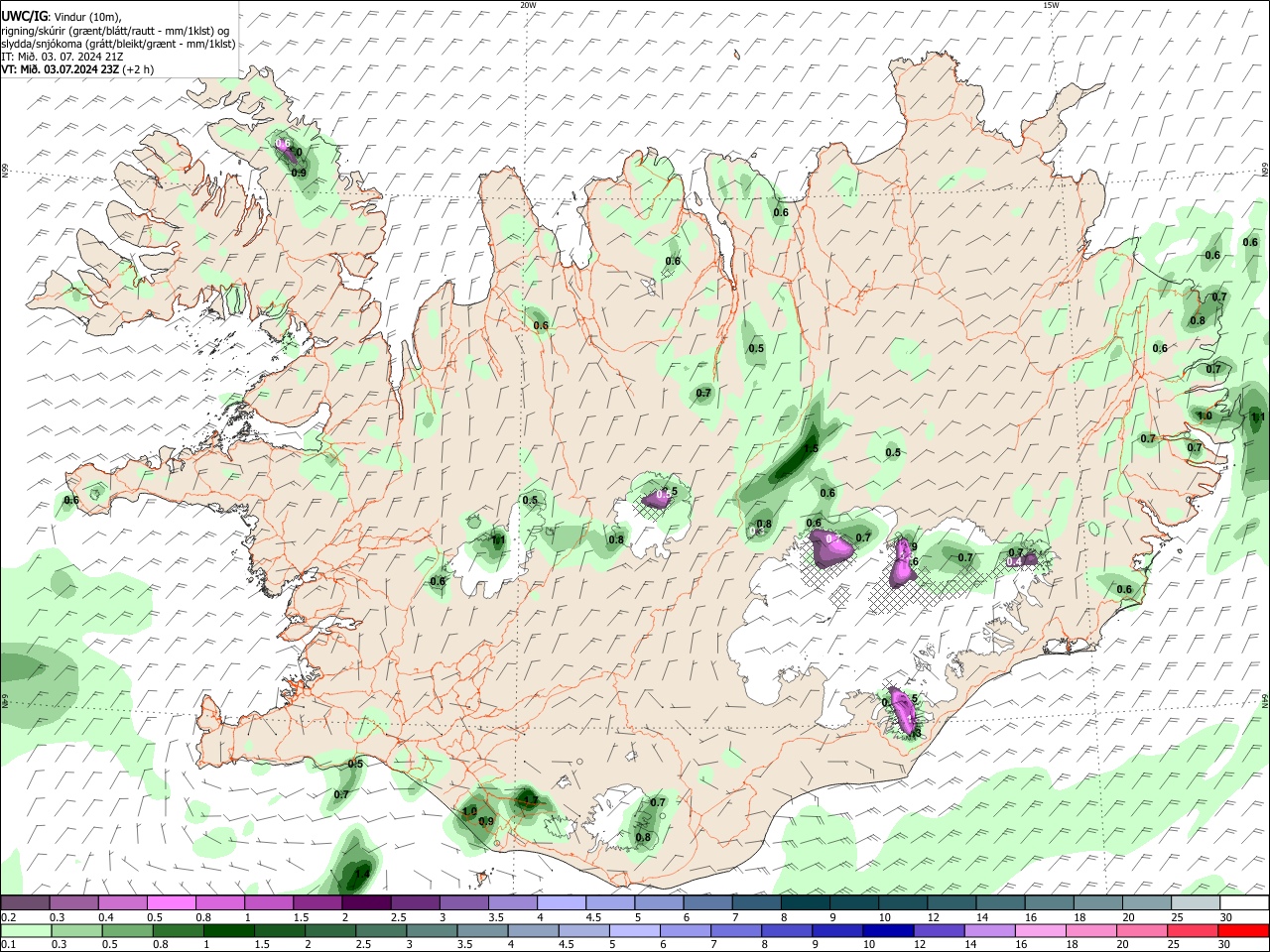This screenshot has width=1270, height=952.
Task: Pick the bright red 30 rain legend swatch
Action: coord(1243,930)
